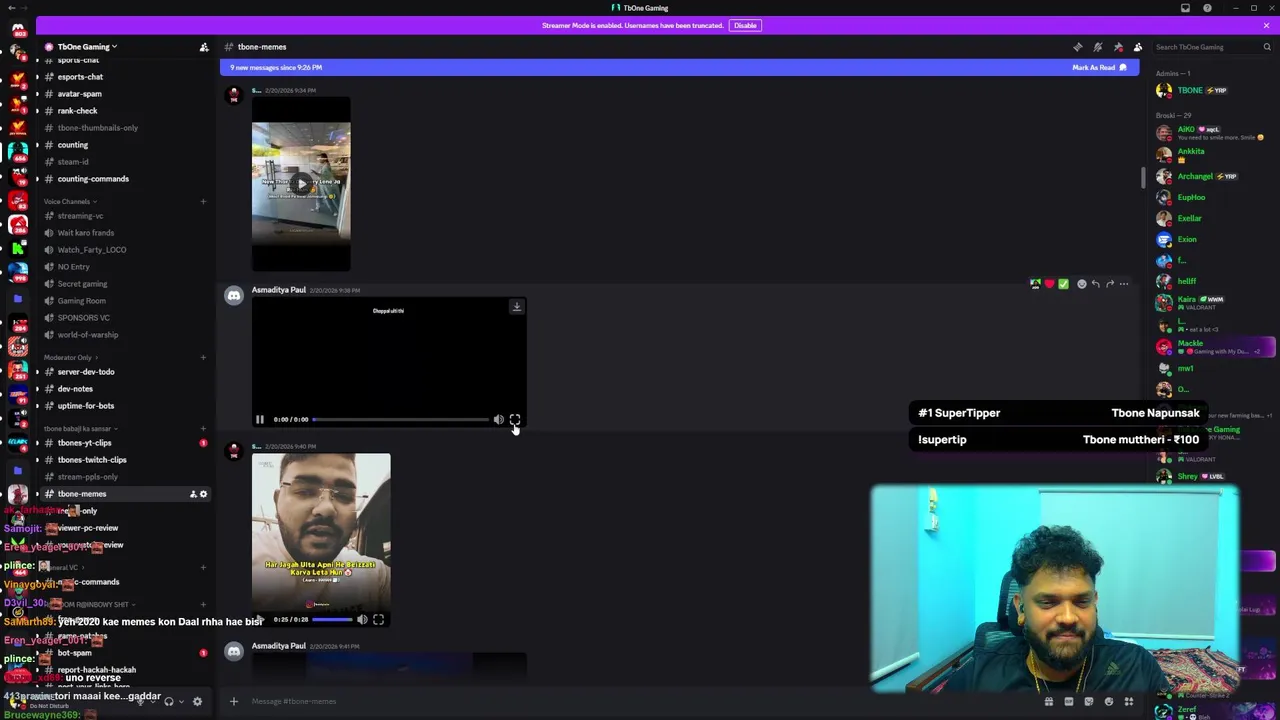Add green checkmark reaction to message
Image resolution: width=1280 pixels, height=720 pixels.
1063,284
